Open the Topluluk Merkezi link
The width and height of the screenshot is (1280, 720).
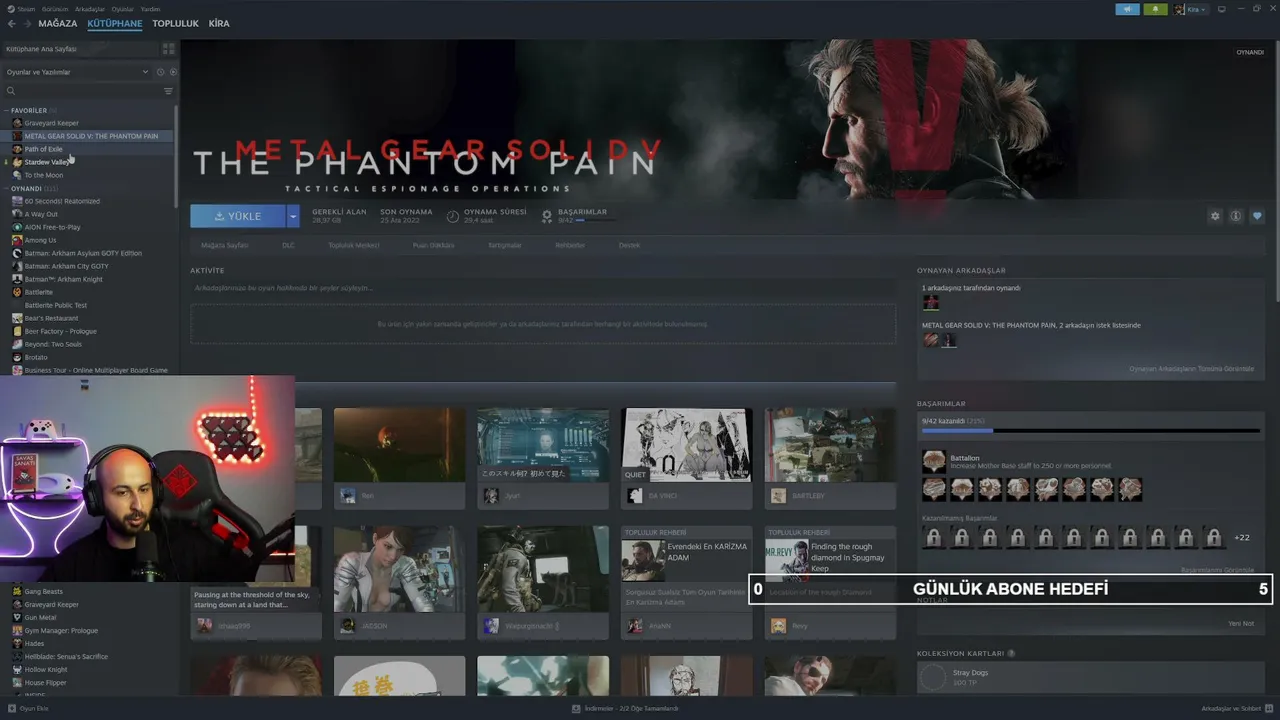[x=354, y=245]
